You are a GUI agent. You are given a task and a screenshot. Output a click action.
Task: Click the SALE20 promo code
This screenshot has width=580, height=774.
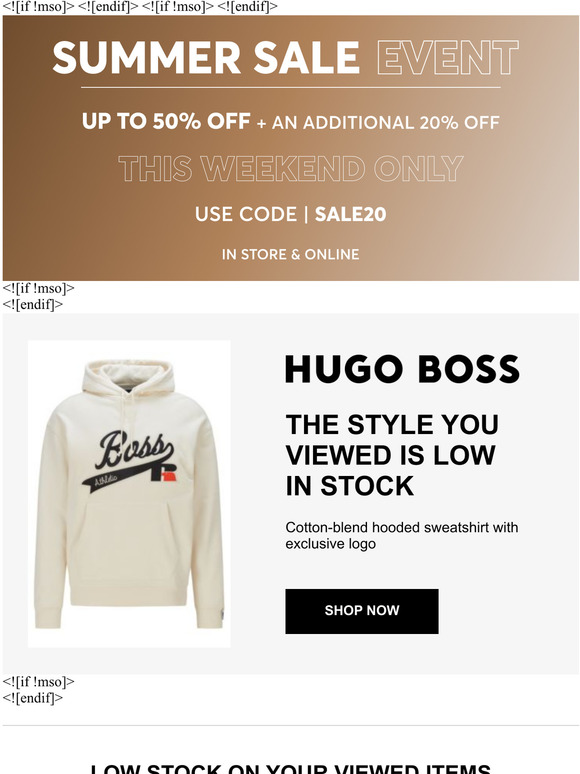(350, 214)
